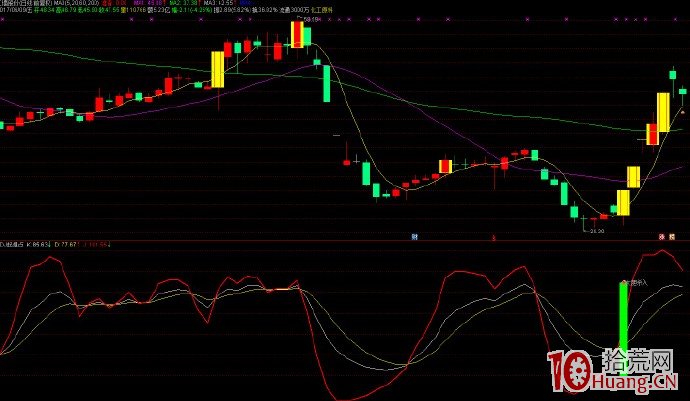This screenshot has width=690, height=401.
Task: Click the blue 财 event marker
Action: point(414,237)
